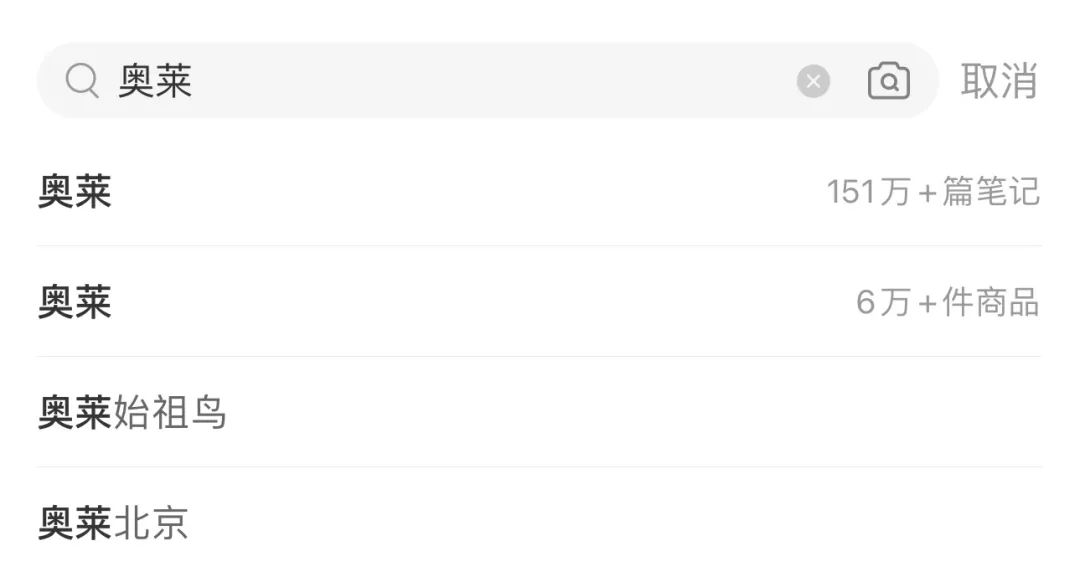
Task: Tap the 151万+篇笔记 count label
Action: point(933,191)
